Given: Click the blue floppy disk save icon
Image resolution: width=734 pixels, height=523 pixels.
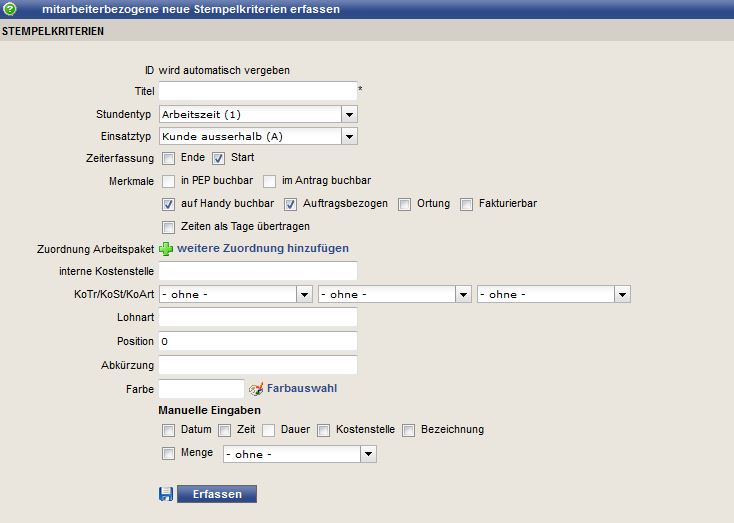Looking at the screenshot, I should point(166,494).
